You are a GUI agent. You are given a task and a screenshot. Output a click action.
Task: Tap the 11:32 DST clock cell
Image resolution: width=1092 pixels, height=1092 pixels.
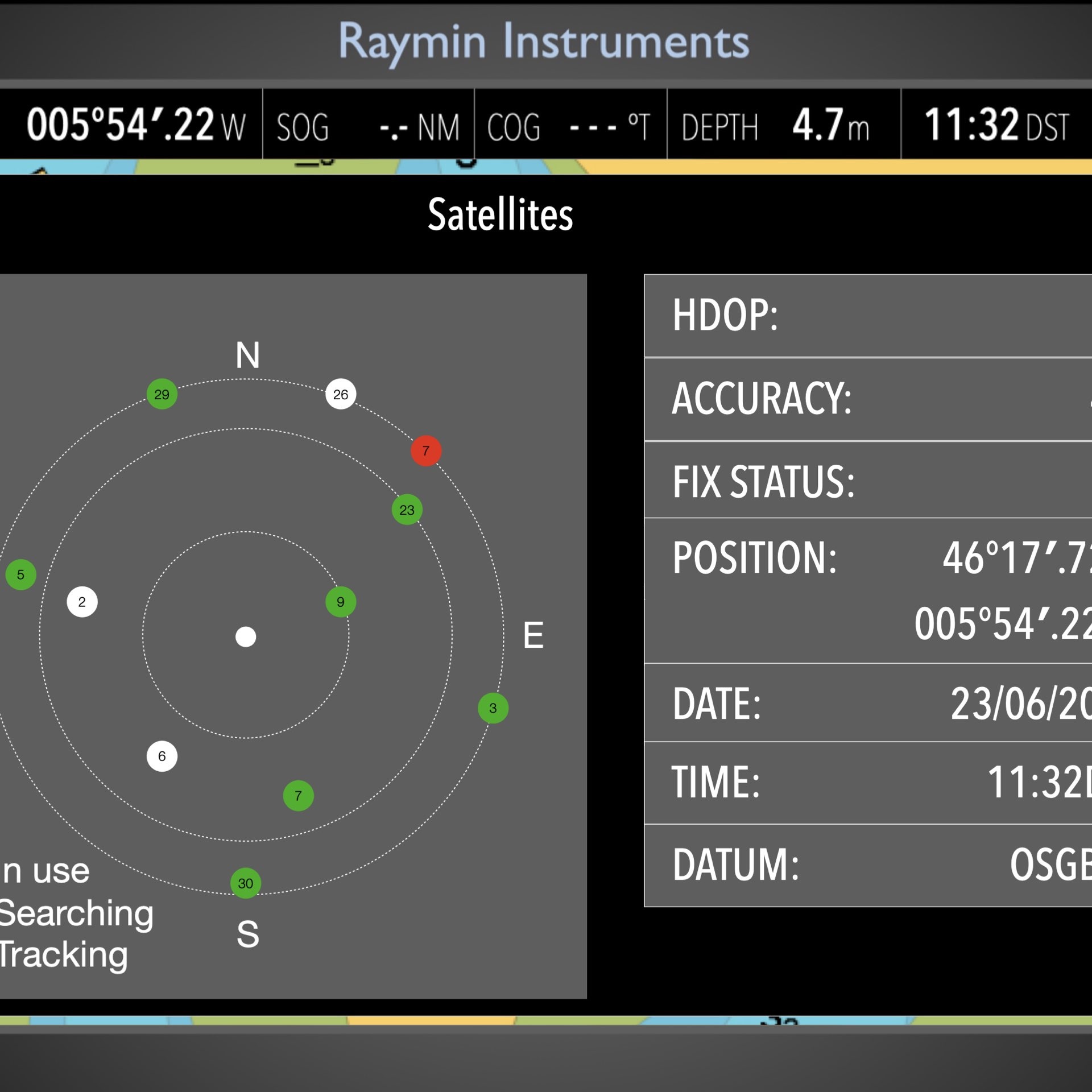pyautogui.click(x=996, y=124)
